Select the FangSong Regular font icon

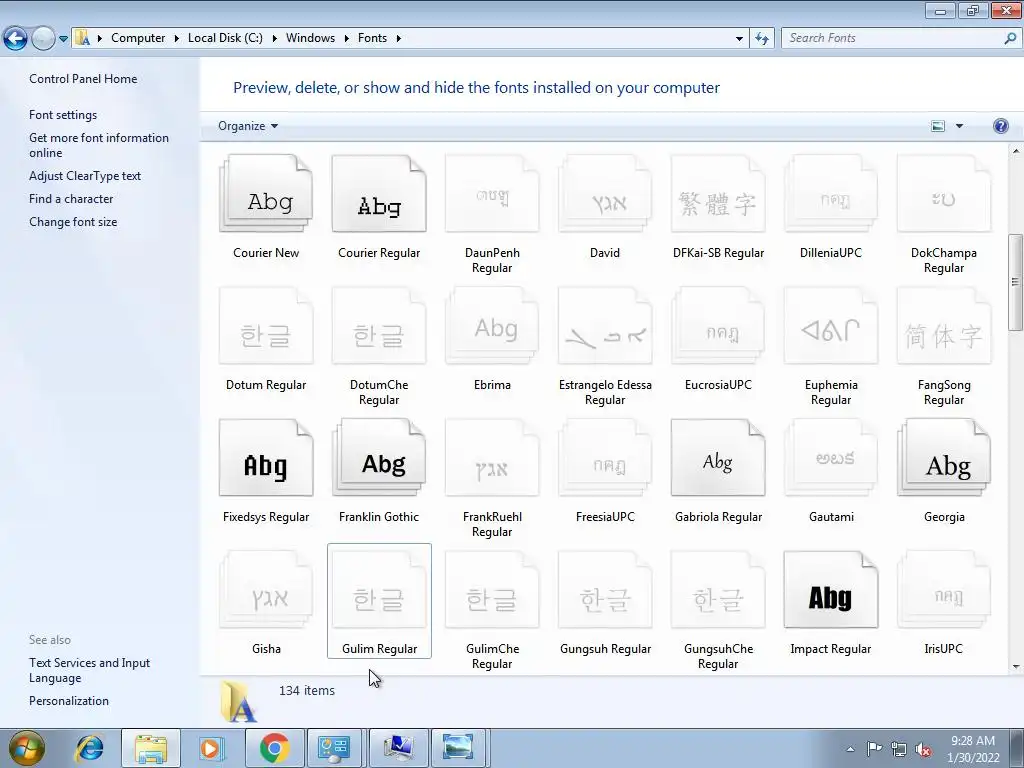click(944, 326)
